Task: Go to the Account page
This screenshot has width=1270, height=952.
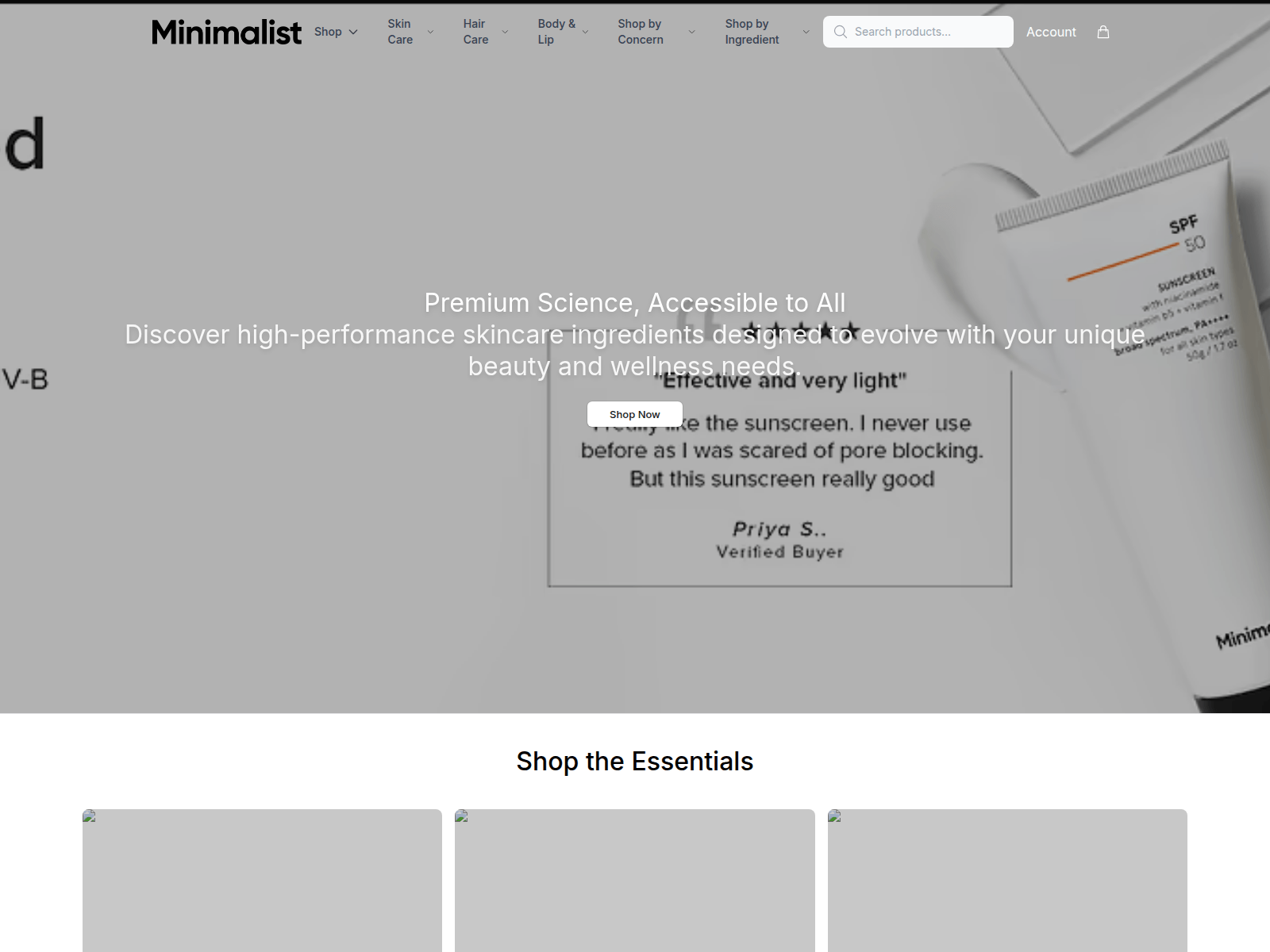Action: click(x=1051, y=32)
